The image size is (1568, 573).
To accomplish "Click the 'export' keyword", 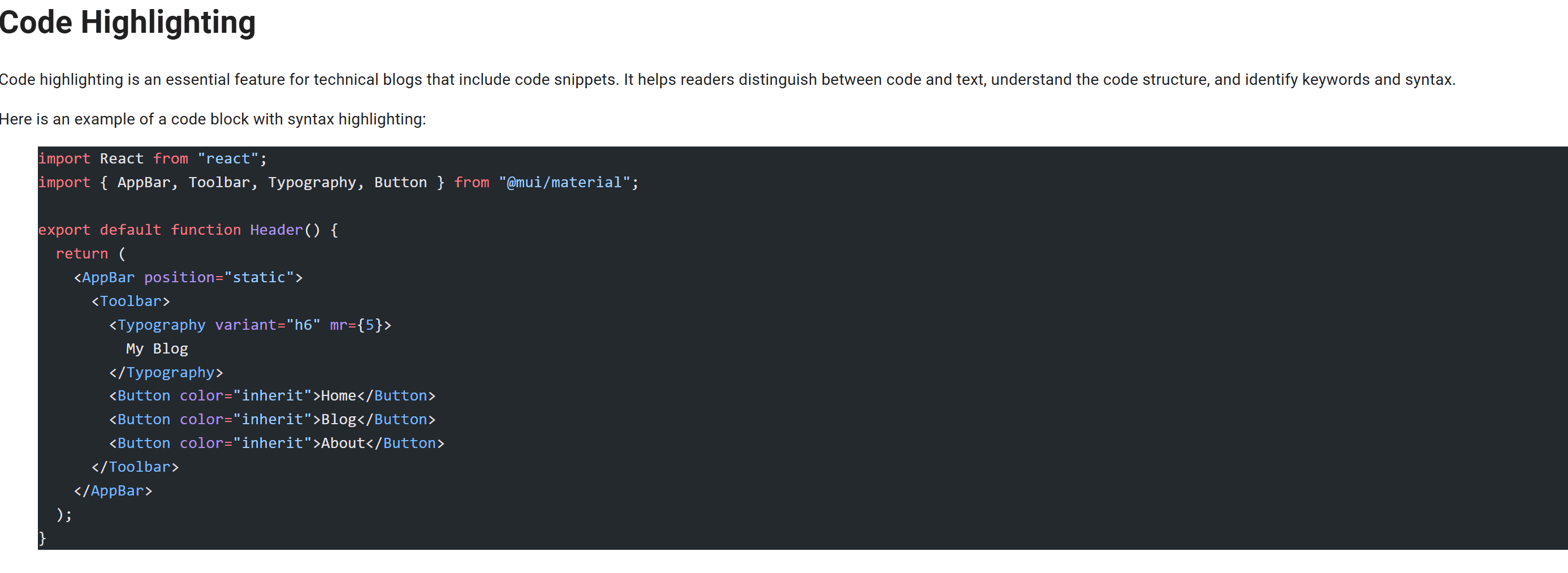I will [64, 230].
